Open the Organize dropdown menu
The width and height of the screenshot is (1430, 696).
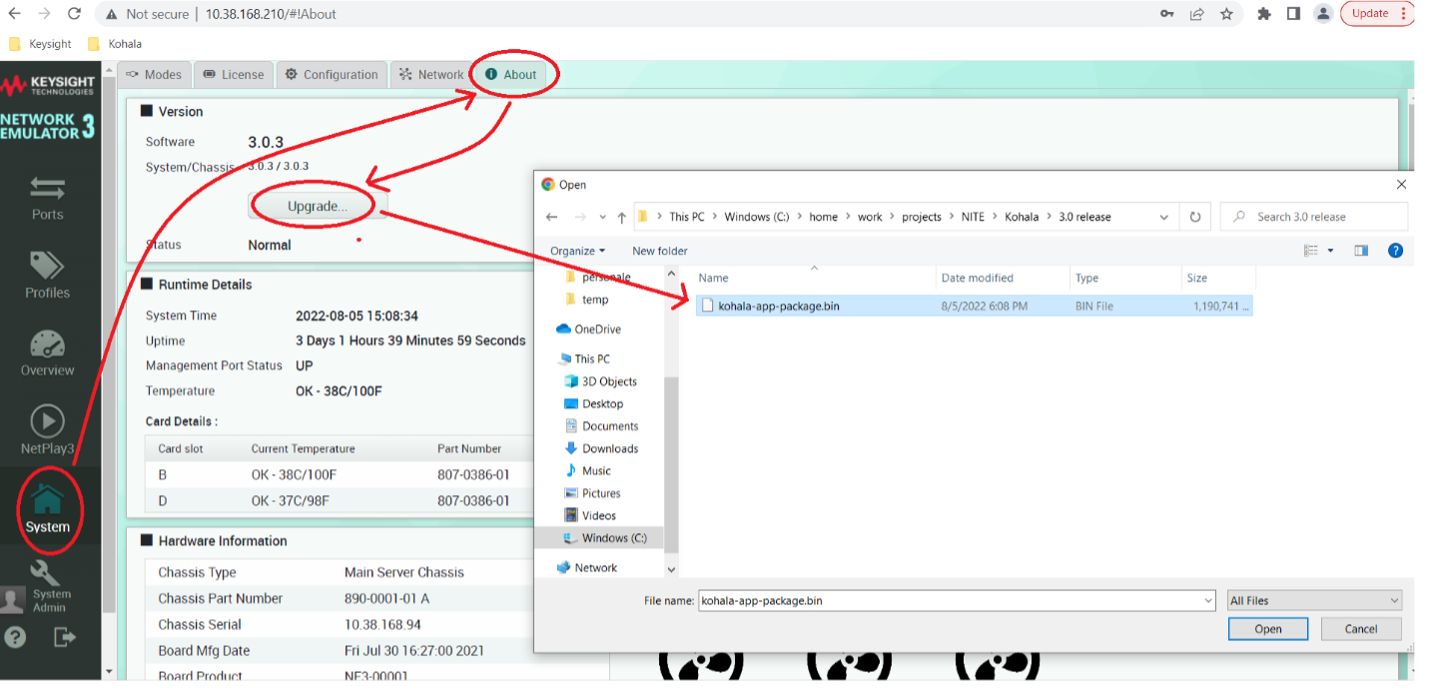pos(577,251)
